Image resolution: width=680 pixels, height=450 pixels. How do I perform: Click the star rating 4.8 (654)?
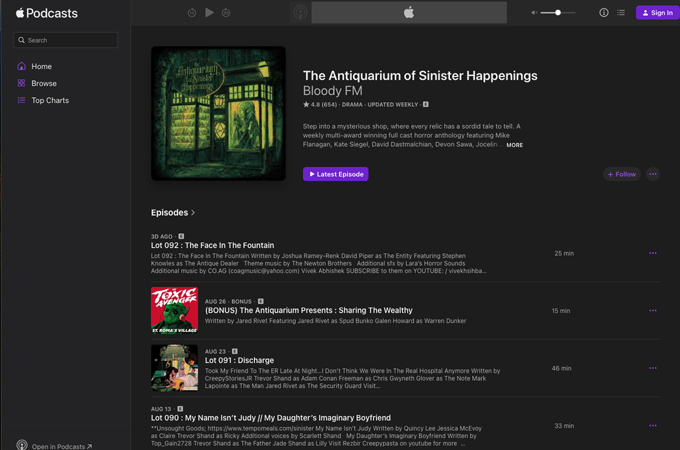point(320,104)
